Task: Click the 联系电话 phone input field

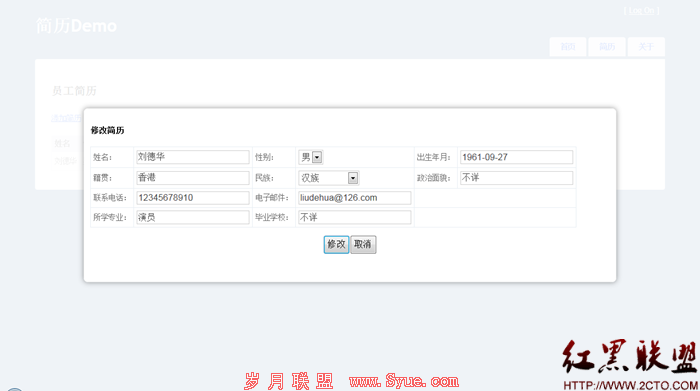Action: (193, 198)
